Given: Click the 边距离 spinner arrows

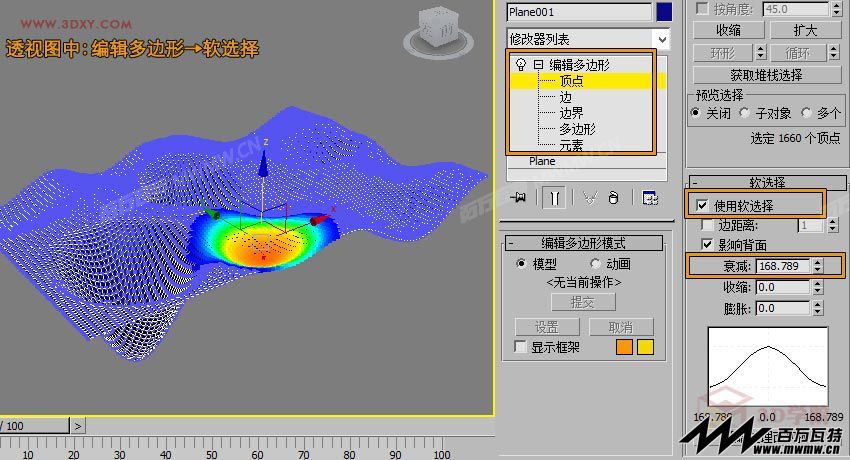Looking at the screenshot, I should [833, 225].
